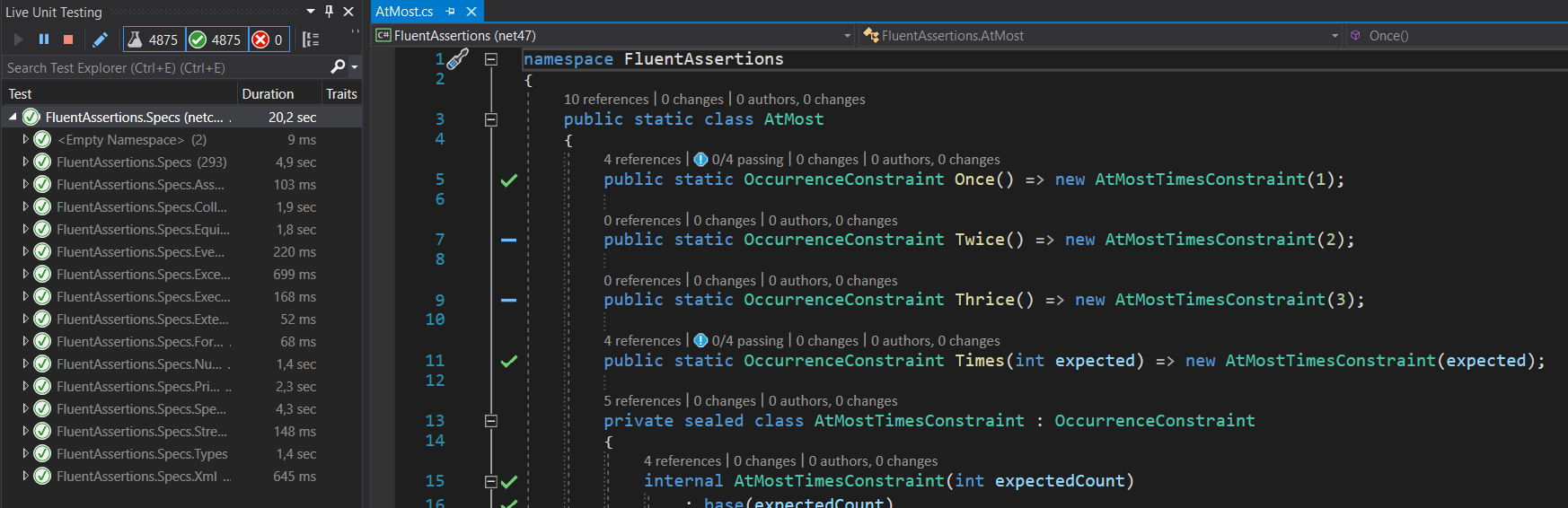Open the FluentAssertions.AtMost type dropdown
1568x508 pixels.
(1101, 36)
